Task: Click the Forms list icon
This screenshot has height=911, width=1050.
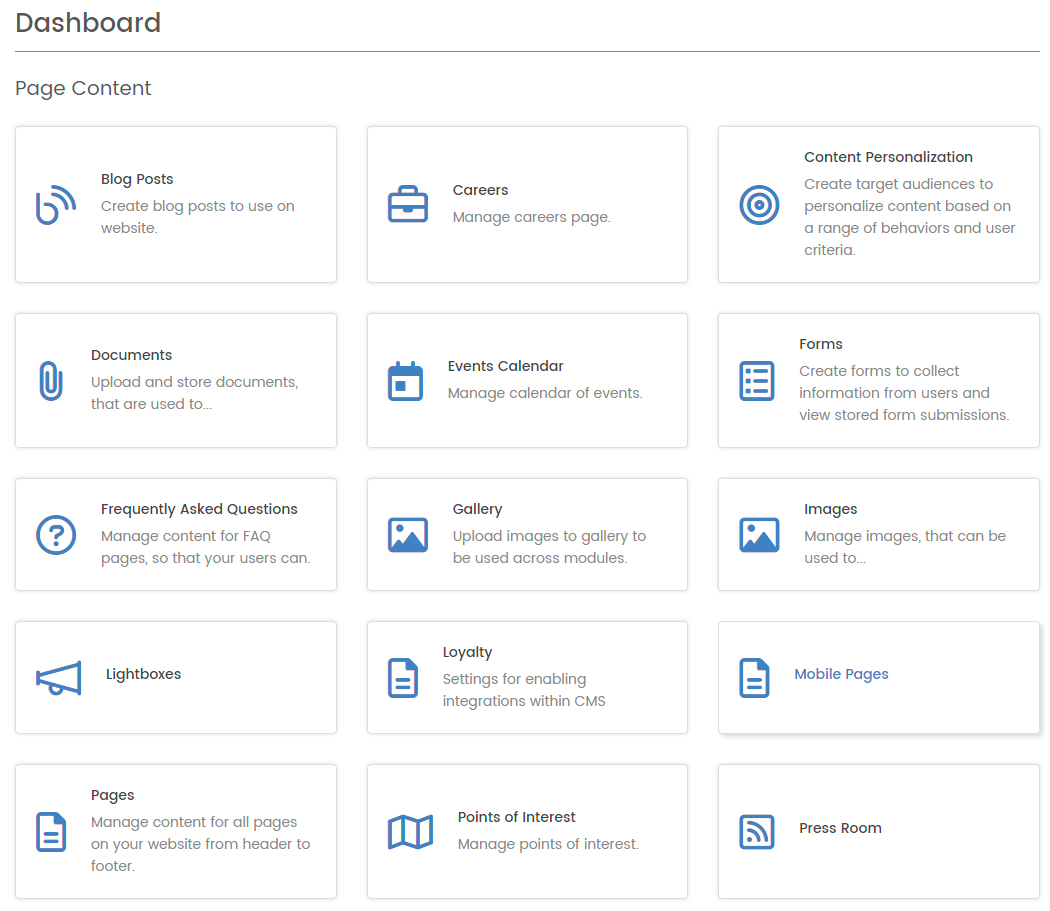Action: tap(757, 380)
